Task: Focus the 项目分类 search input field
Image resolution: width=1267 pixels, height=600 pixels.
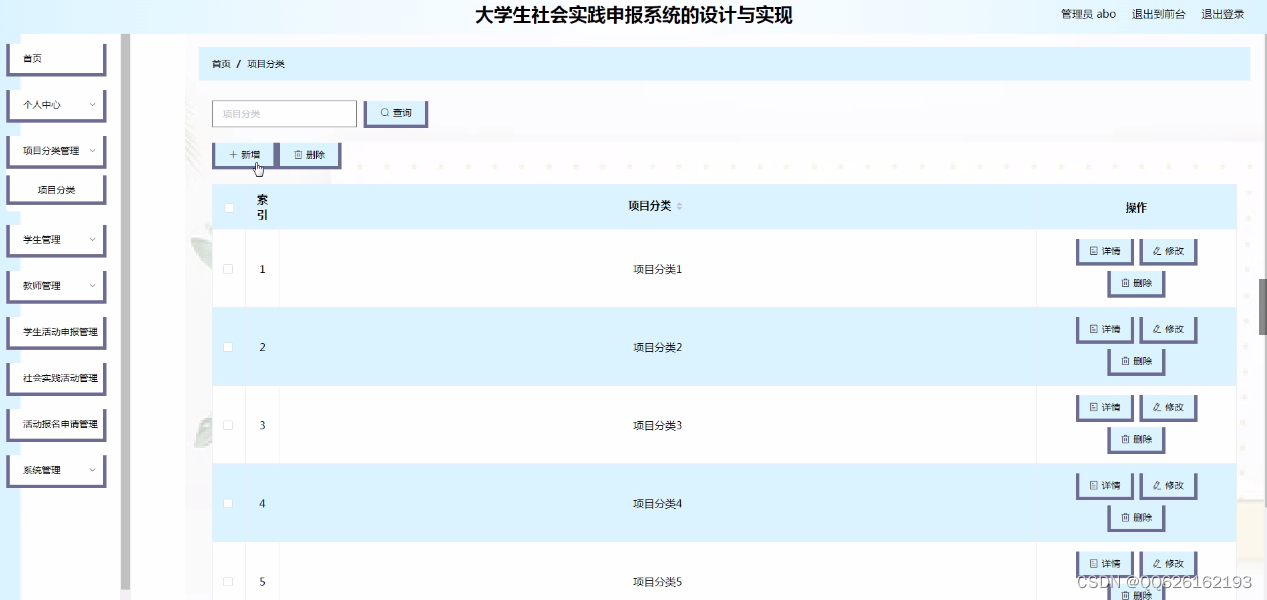Action: (x=284, y=114)
